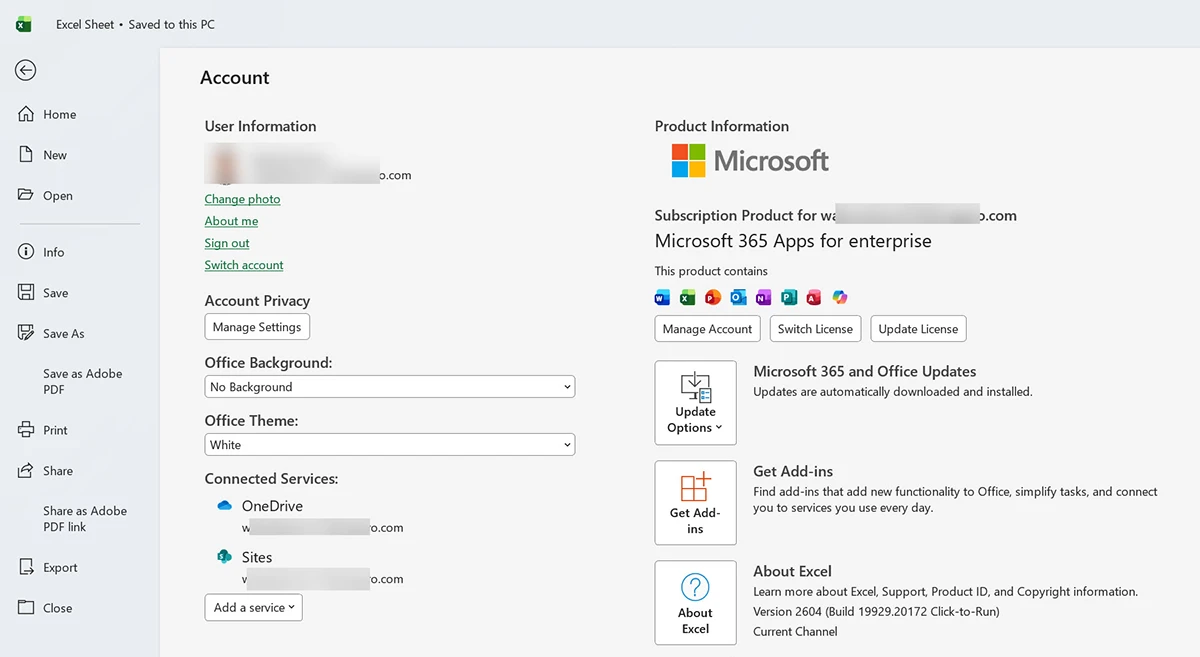Click the Change photo link
Screen dimensions: 1200x657
[242, 199]
